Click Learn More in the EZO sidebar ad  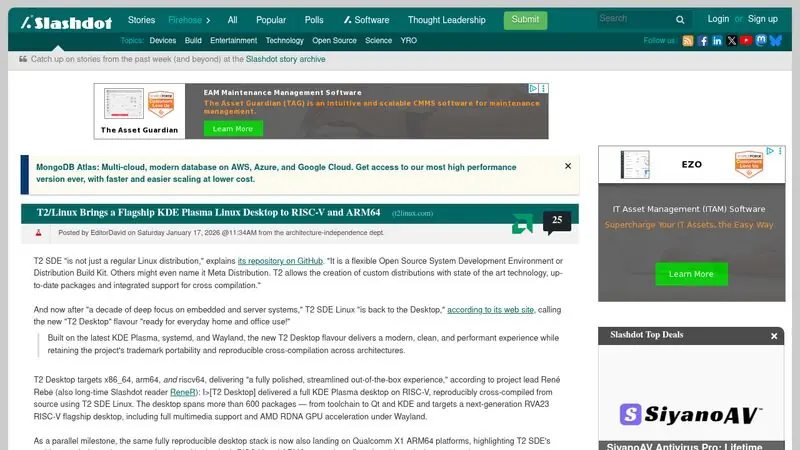[x=691, y=274]
